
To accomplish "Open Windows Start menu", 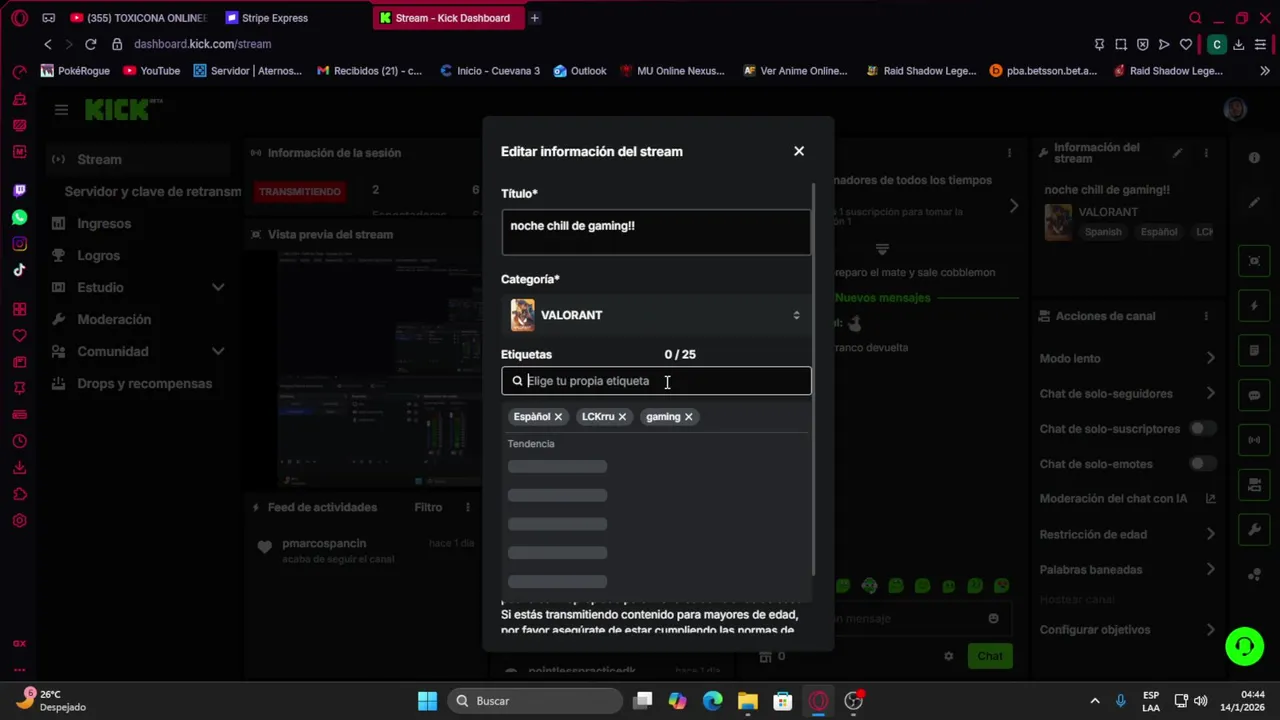I will [x=427, y=701].
